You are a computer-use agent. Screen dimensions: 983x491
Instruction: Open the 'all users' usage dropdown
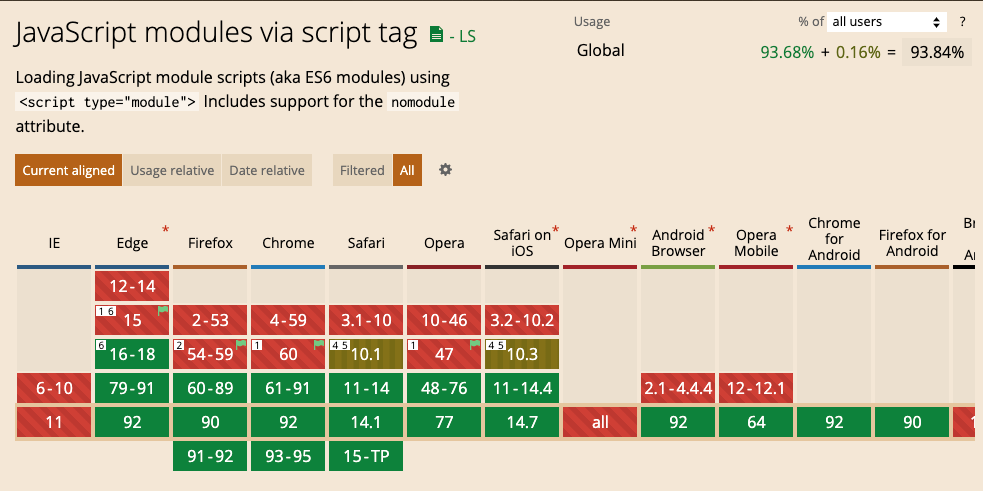tap(886, 22)
